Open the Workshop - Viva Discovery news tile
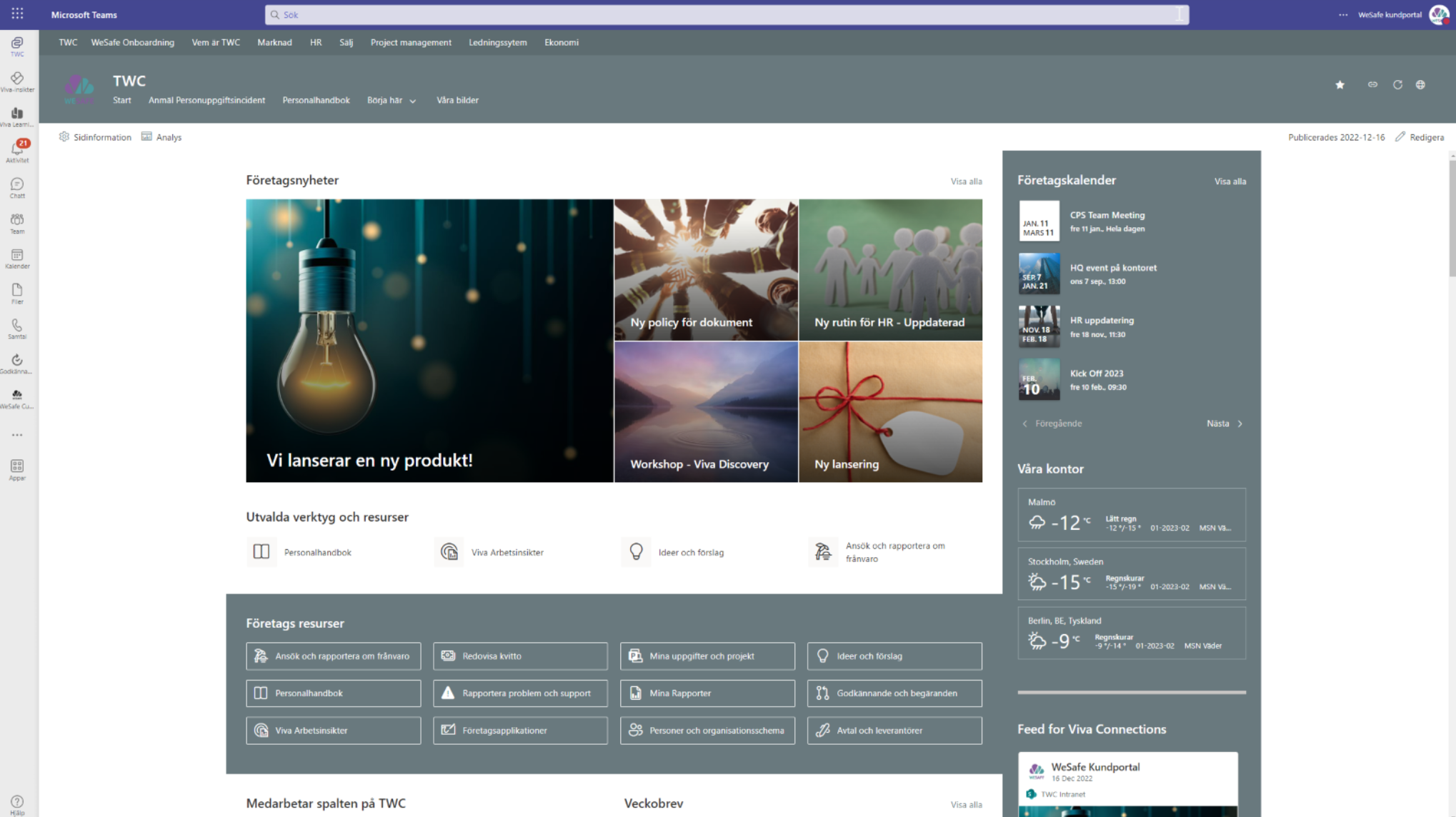The height and width of the screenshot is (817, 1456). tap(706, 412)
